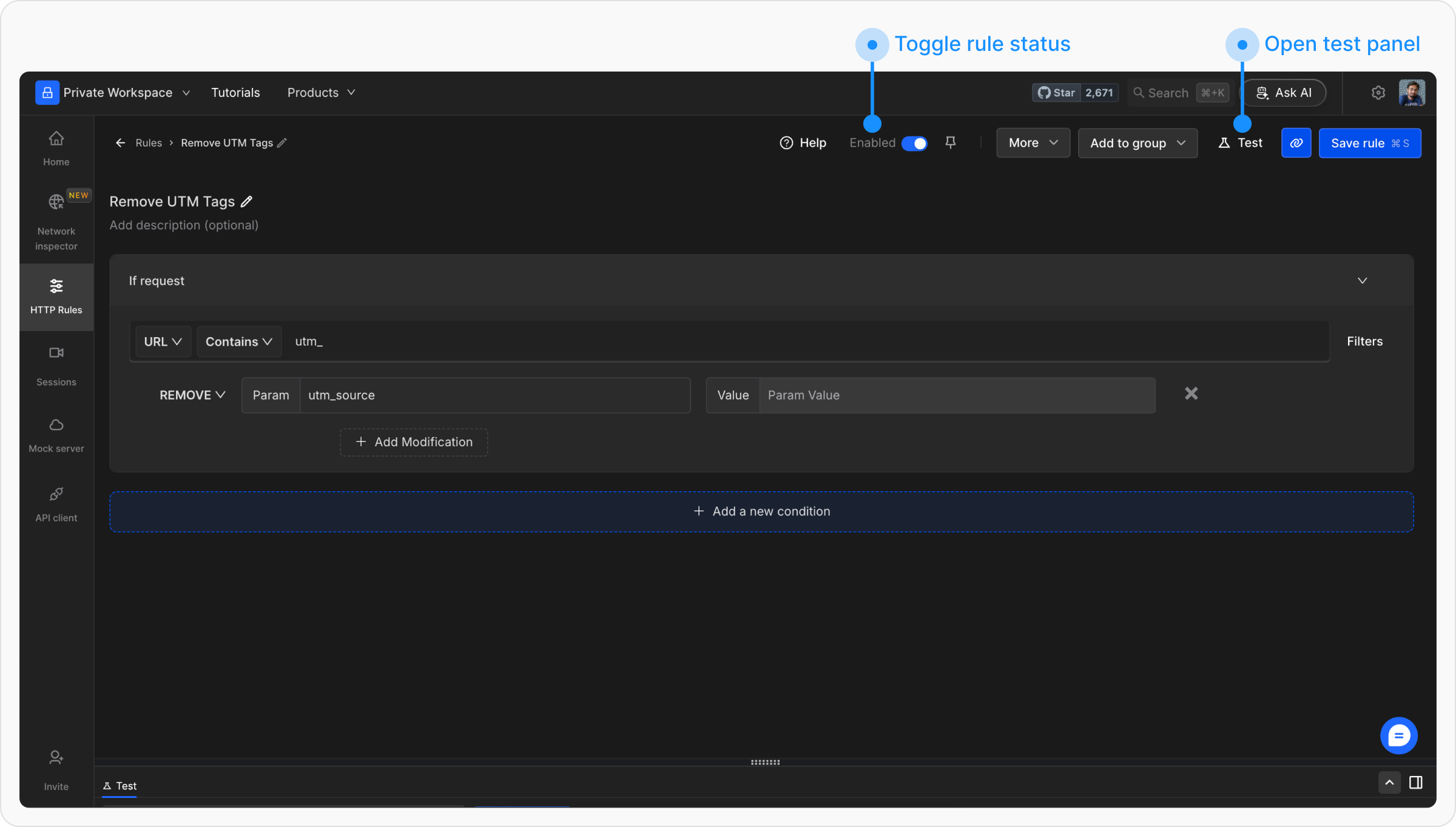Viewport: 1456px width, 827px height.
Task: Click the pencil icon beside rule title
Action: (246, 202)
